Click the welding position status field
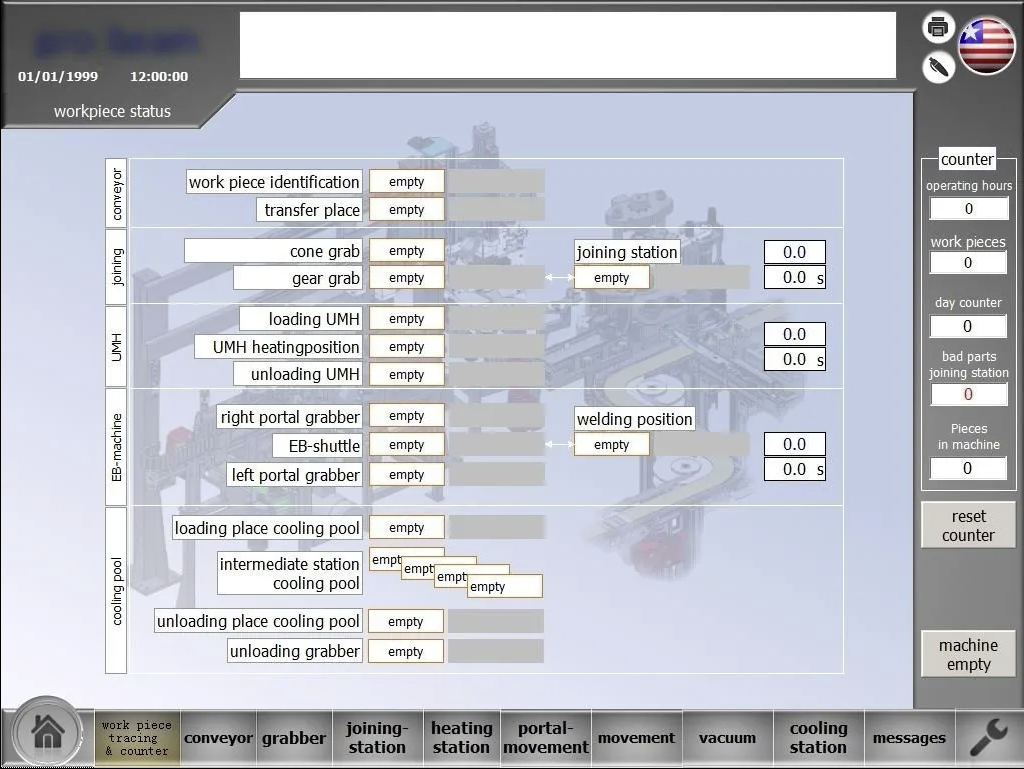Screen dimensions: 1024x769 tap(611, 445)
